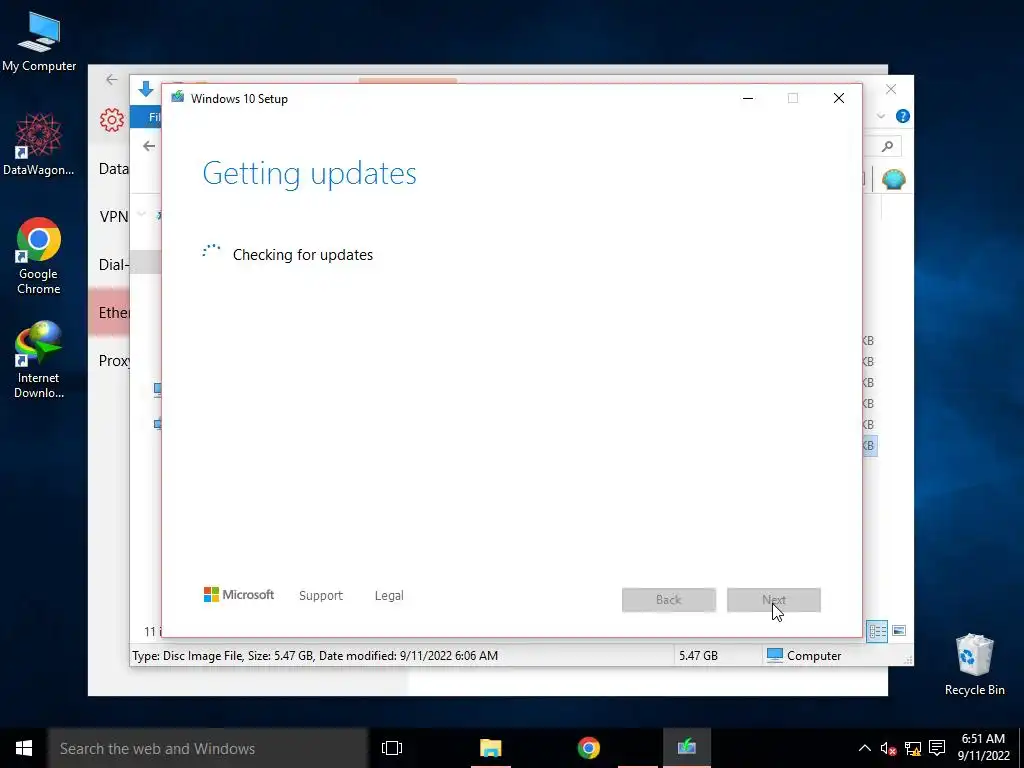Minimize the Windows 10 Setup window
Screen dimensions: 1024x768
coord(748,98)
